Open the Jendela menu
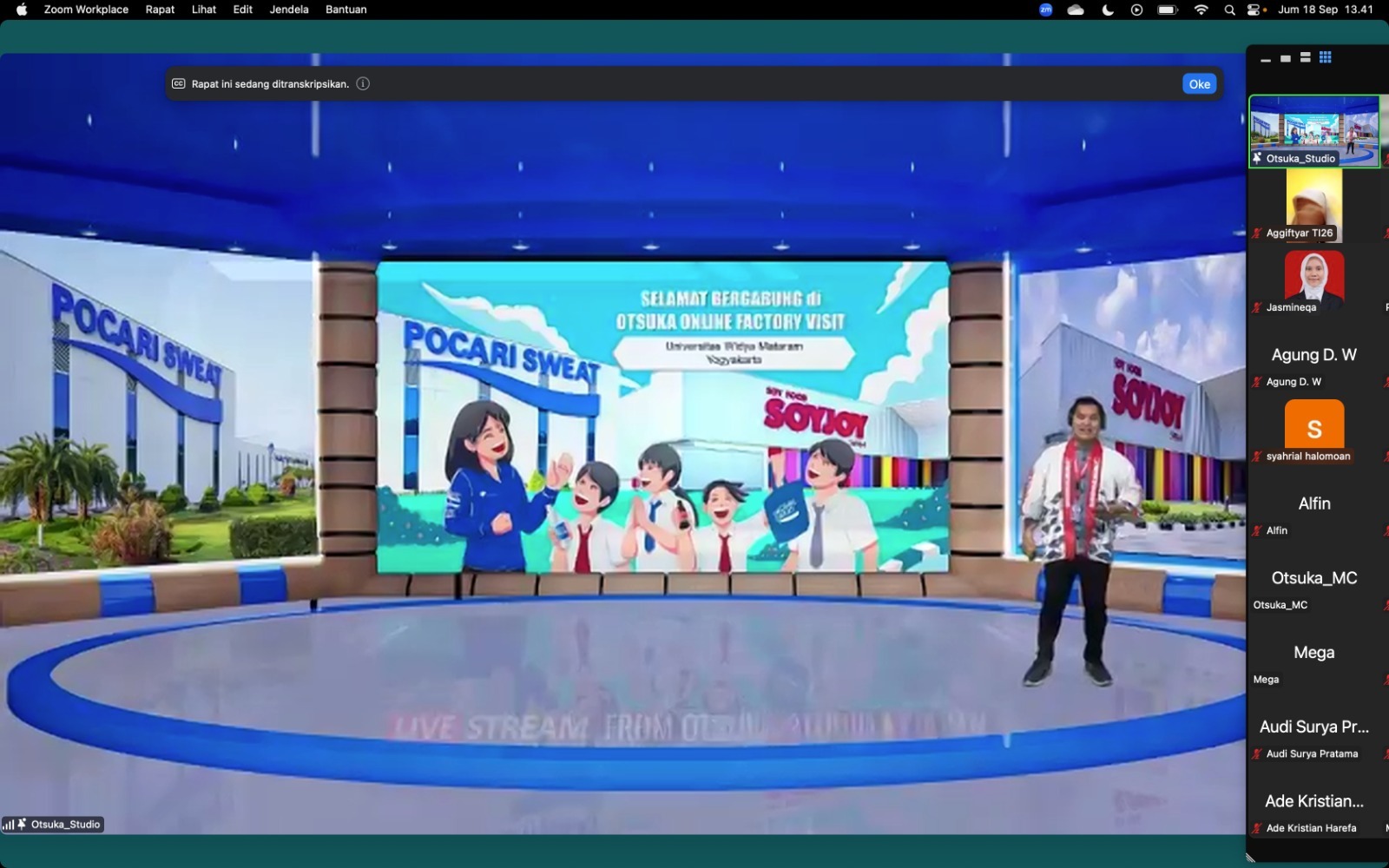Viewport: 1389px width, 868px height. coord(289,10)
